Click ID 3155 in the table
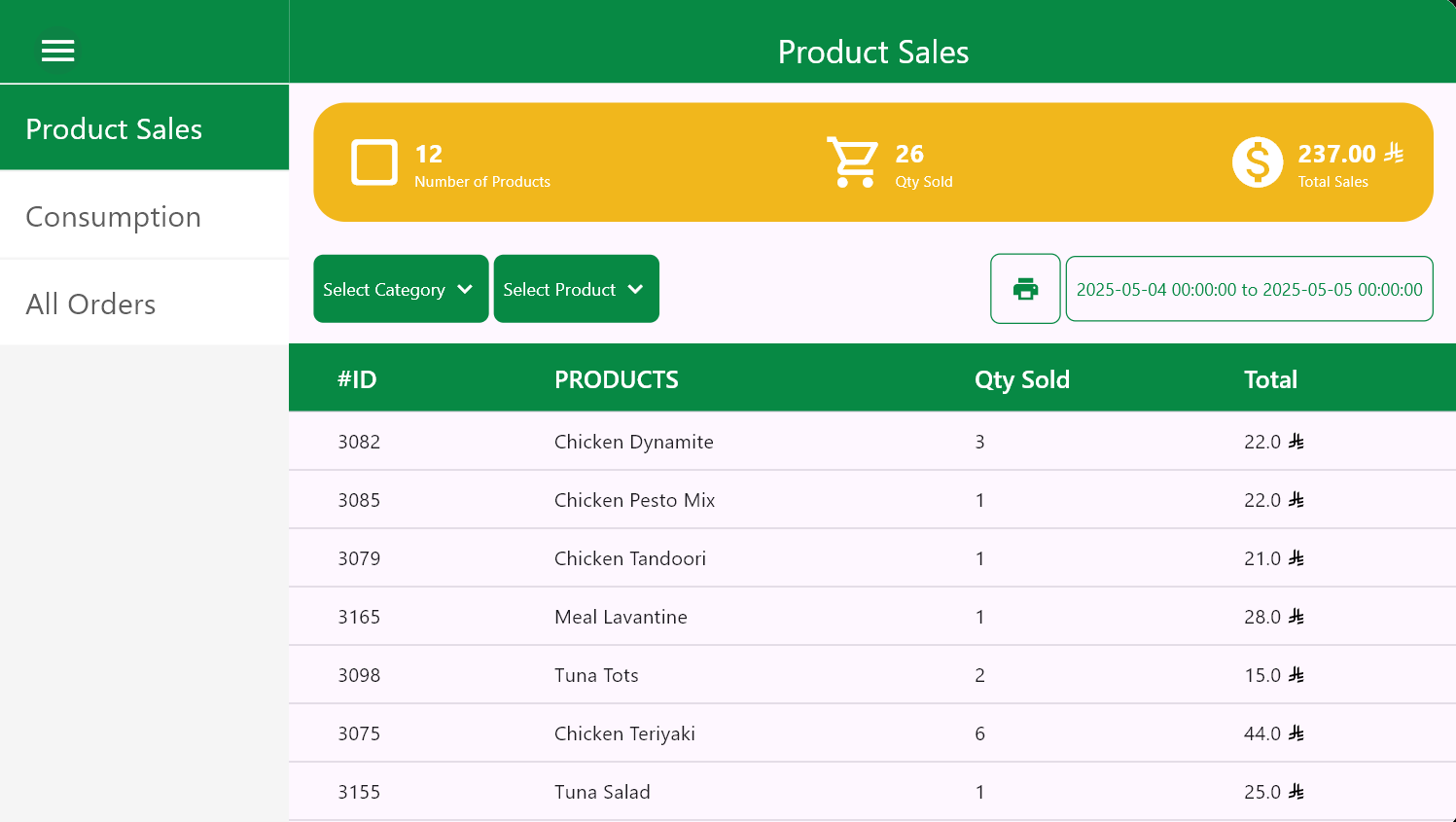Viewport: 1456px width, 822px height. [x=359, y=792]
